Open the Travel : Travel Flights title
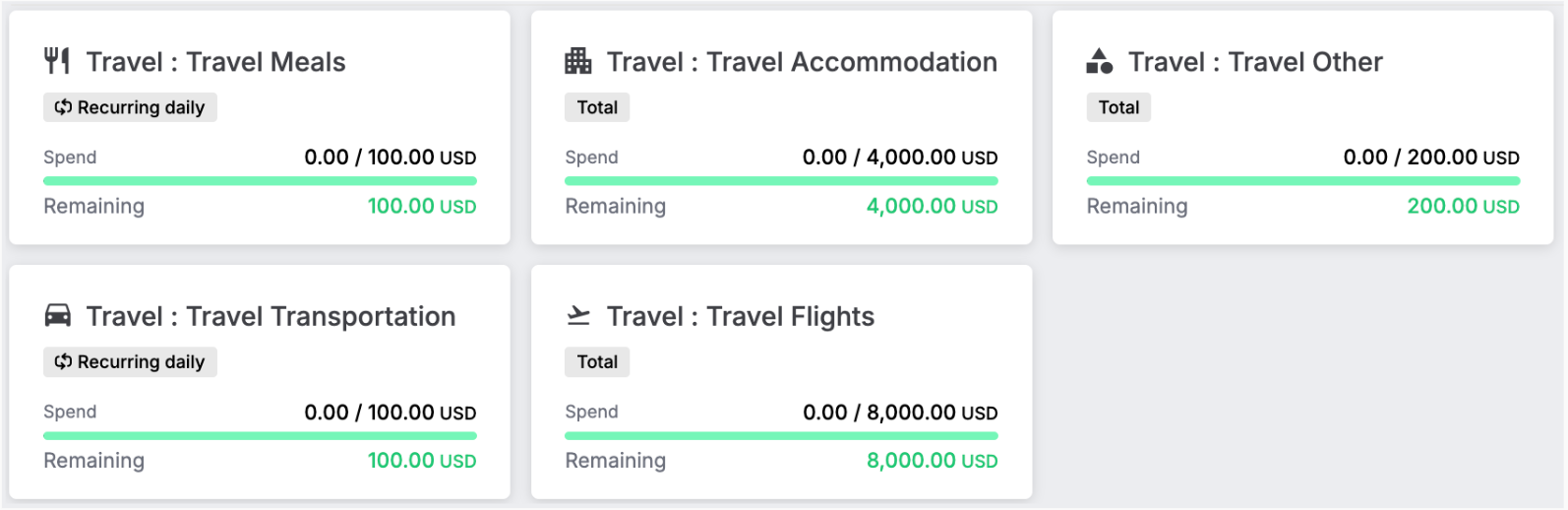 click(741, 316)
